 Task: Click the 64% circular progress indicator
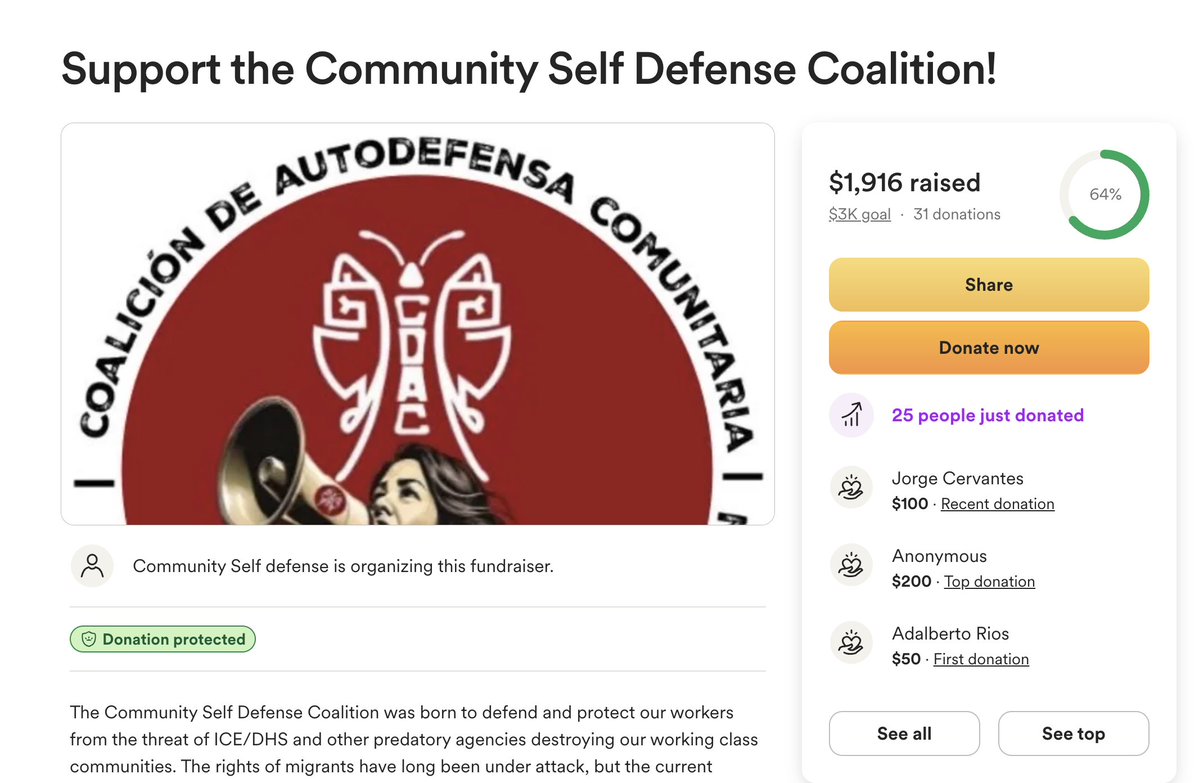click(x=1105, y=195)
